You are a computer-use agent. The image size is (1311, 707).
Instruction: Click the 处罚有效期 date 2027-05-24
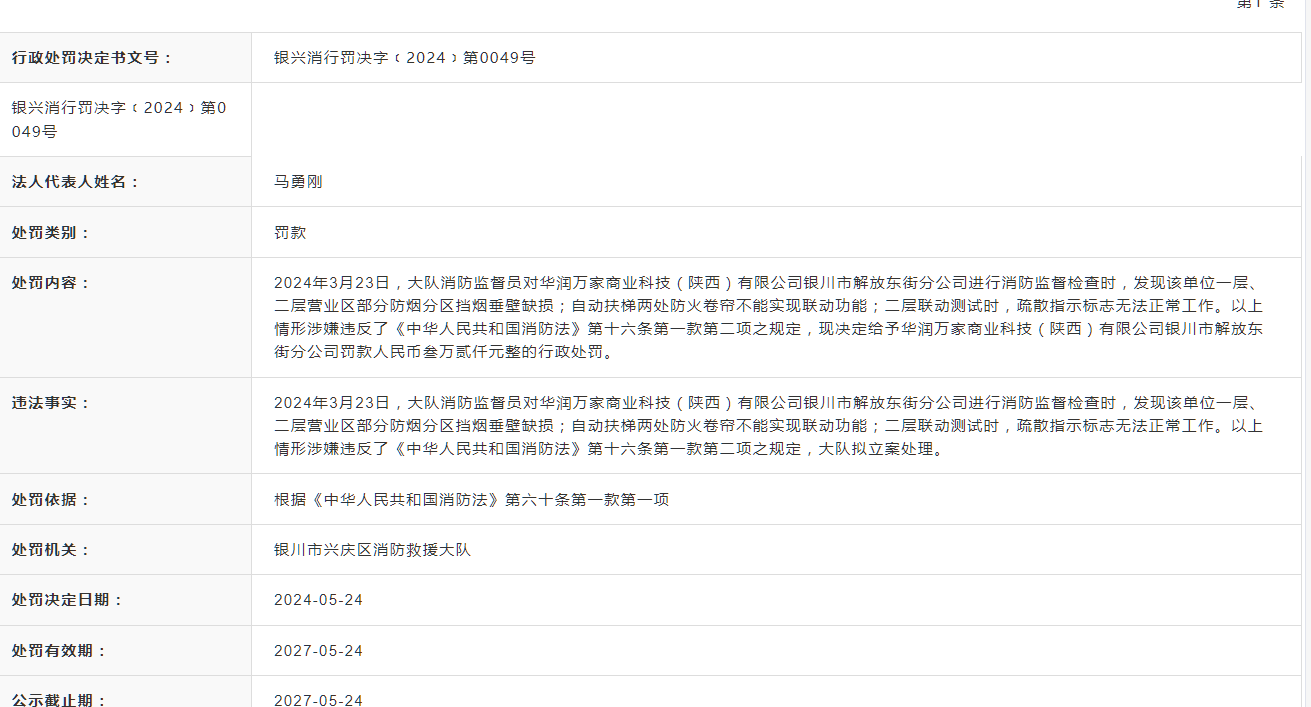[x=318, y=651]
